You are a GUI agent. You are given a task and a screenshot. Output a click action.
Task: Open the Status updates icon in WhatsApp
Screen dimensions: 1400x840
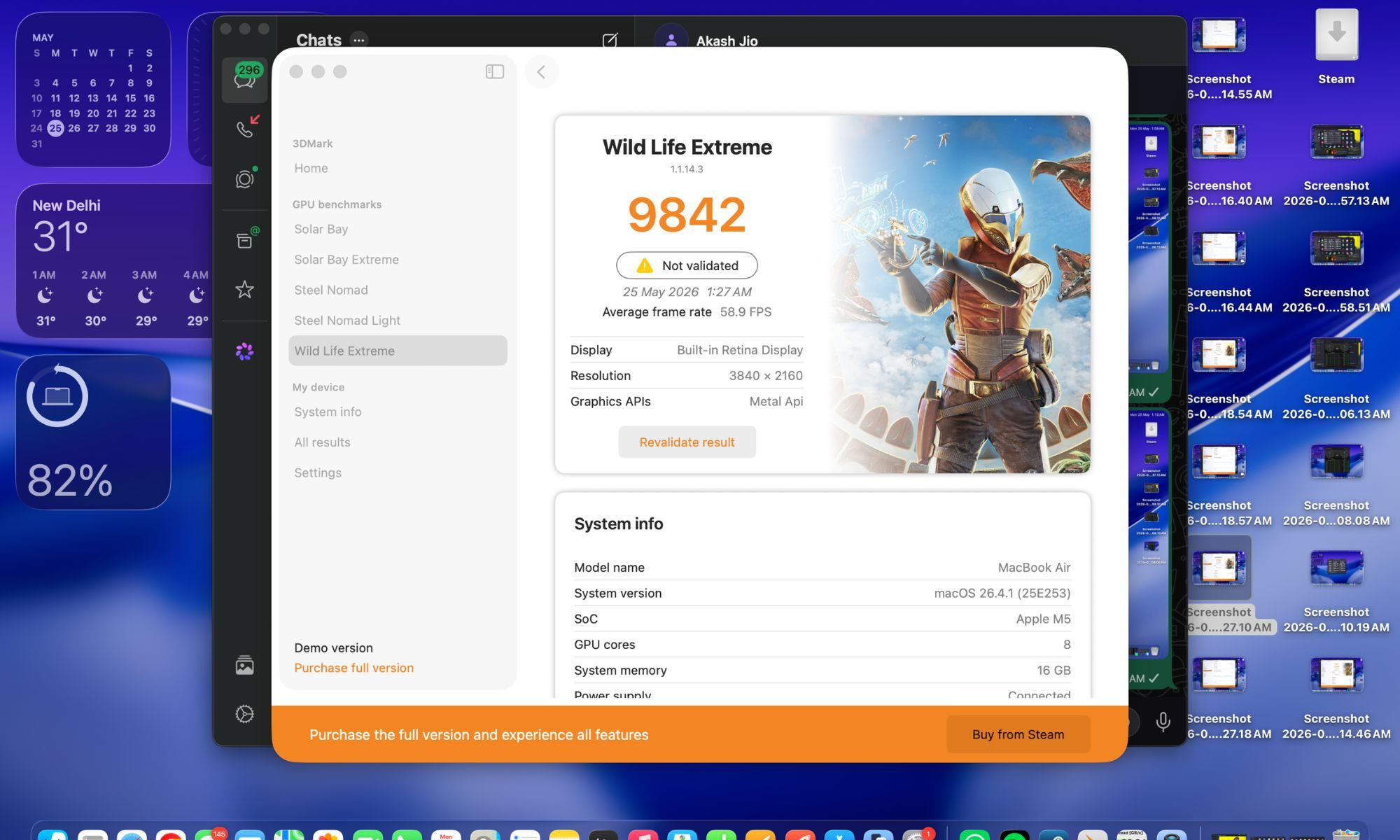tap(244, 179)
